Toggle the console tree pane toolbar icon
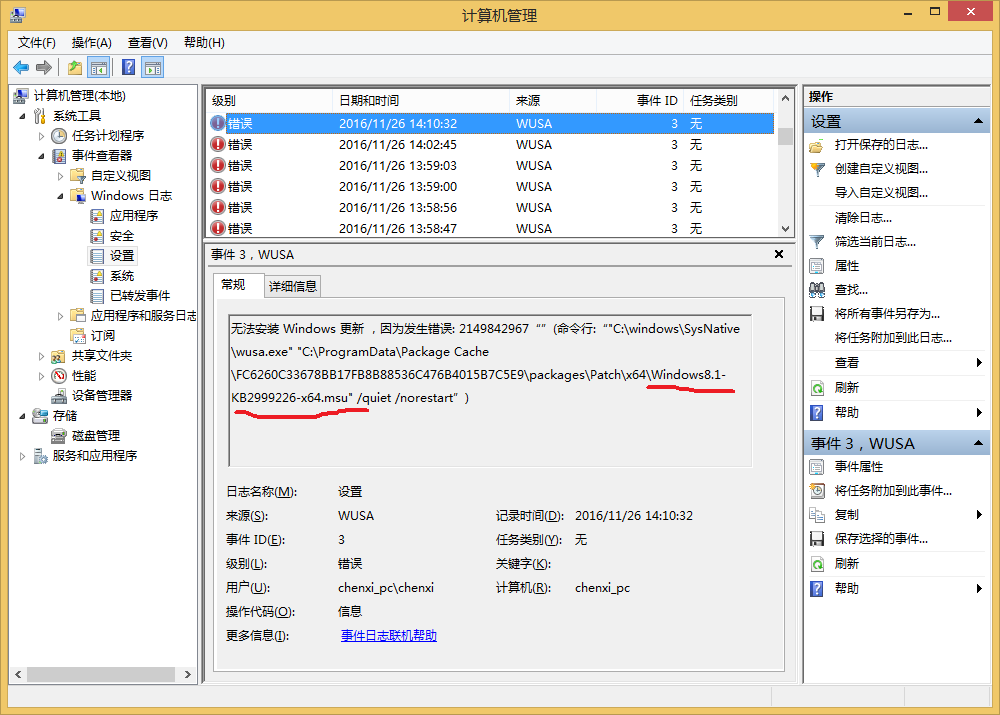The image size is (1000, 715). 99,67
